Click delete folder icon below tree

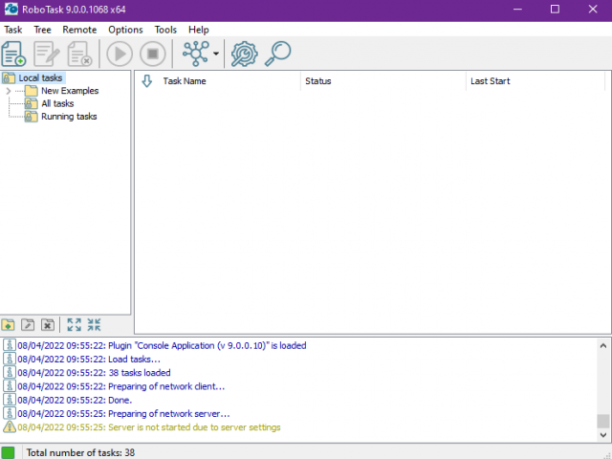48,325
